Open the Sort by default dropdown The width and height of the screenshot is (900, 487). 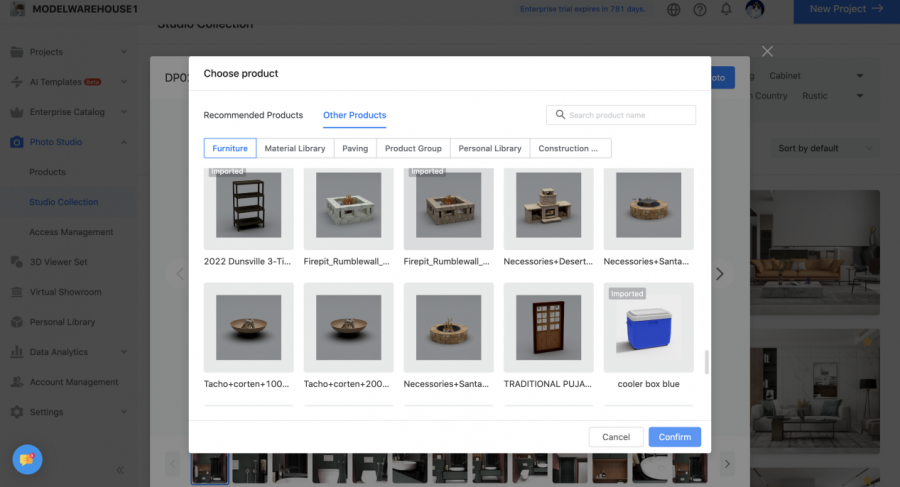[x=824, y=148]
